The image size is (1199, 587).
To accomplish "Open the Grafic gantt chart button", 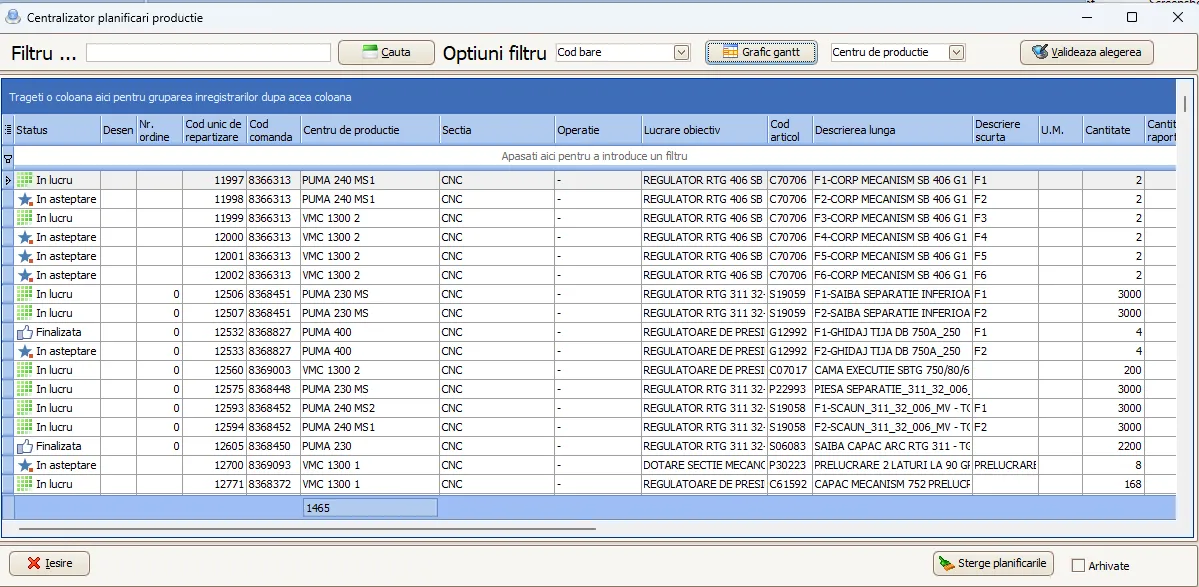I will point(762,52).
